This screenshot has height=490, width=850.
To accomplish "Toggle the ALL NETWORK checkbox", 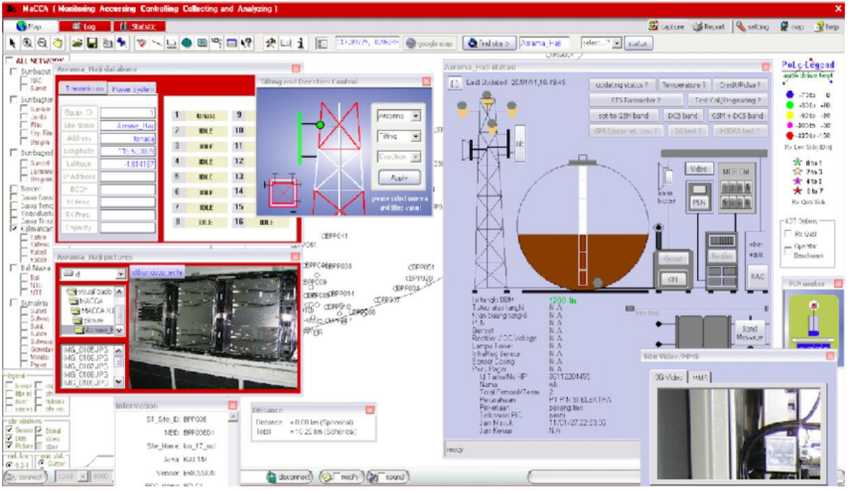I will 10,61.
